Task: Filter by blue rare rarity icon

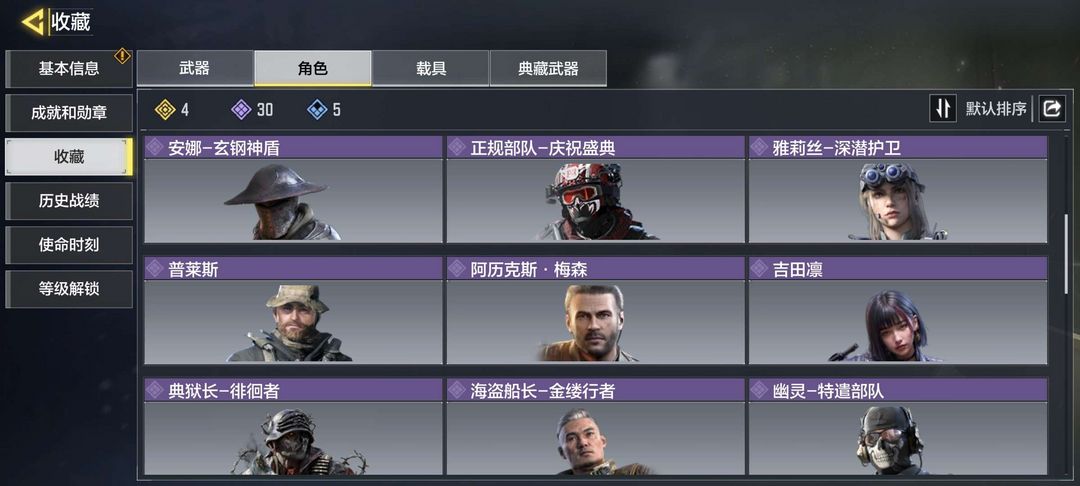Action: (x=317, y=109)
